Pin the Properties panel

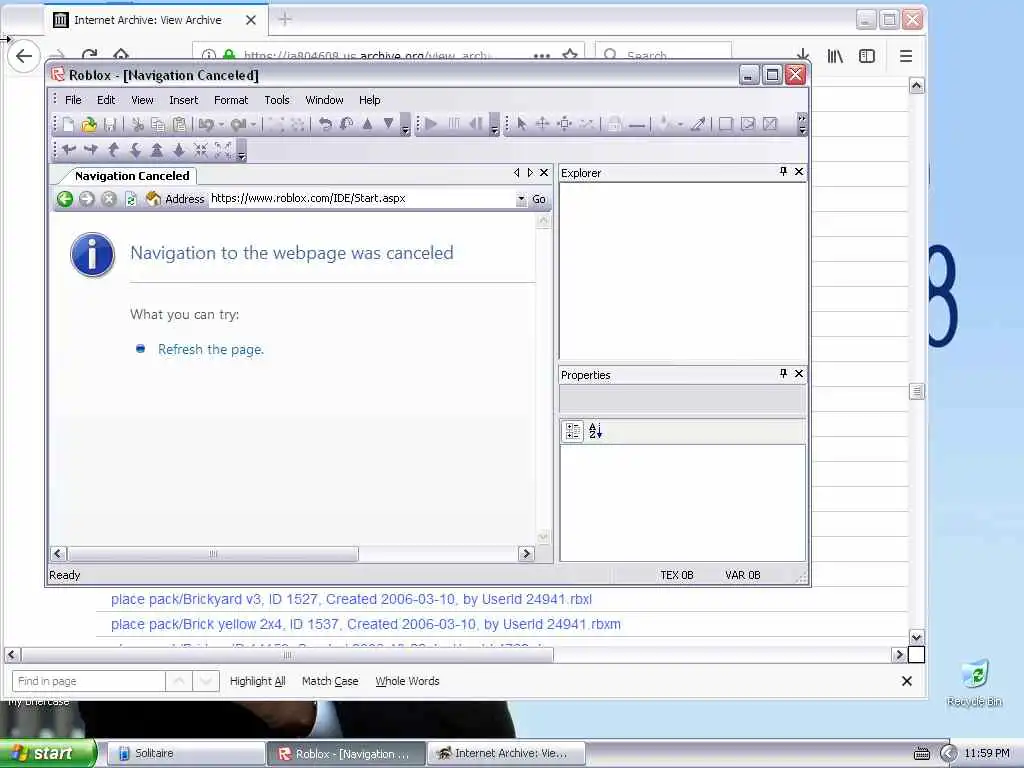(783, 374)
